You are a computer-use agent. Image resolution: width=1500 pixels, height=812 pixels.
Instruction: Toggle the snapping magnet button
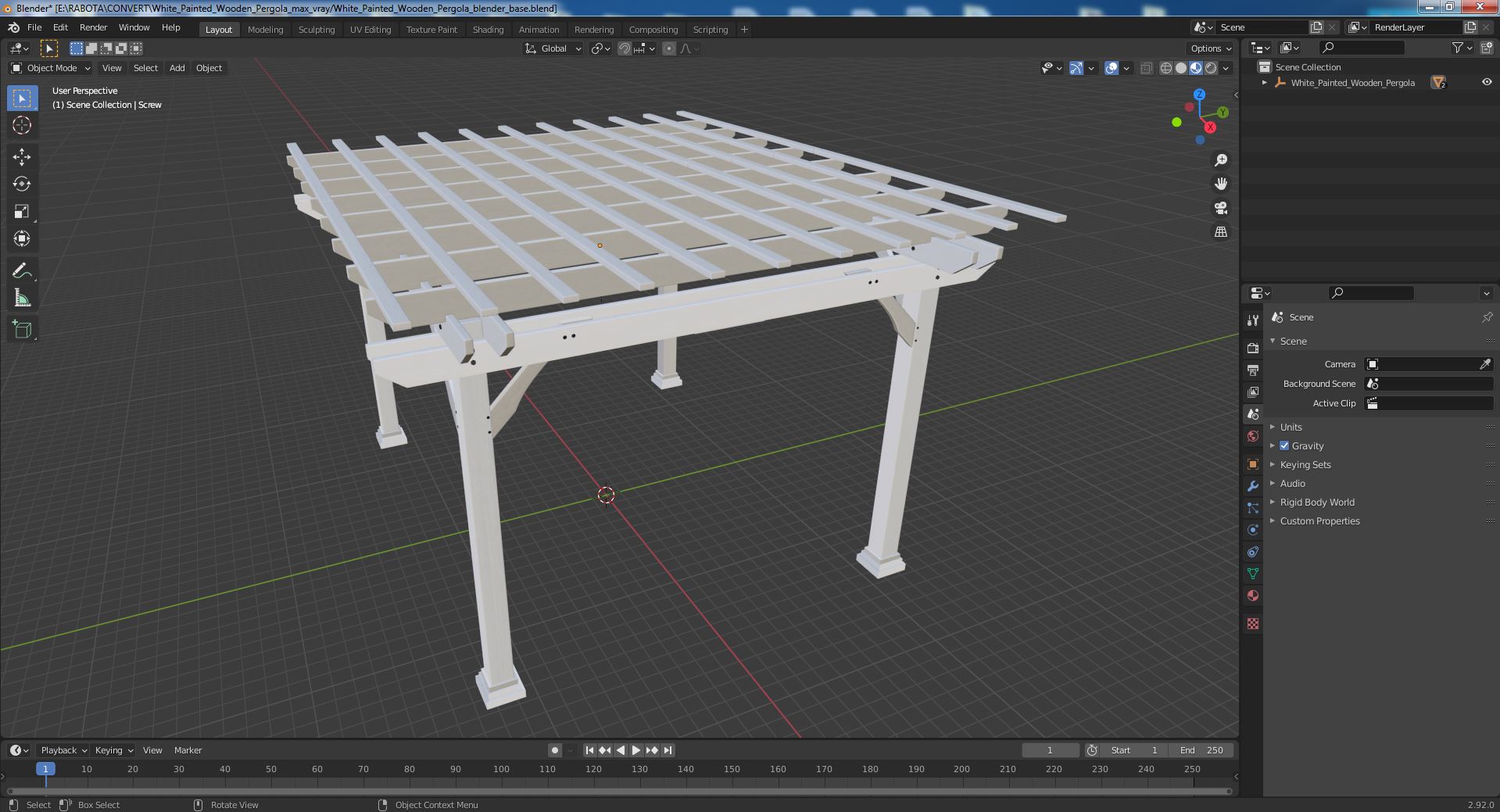624,48
